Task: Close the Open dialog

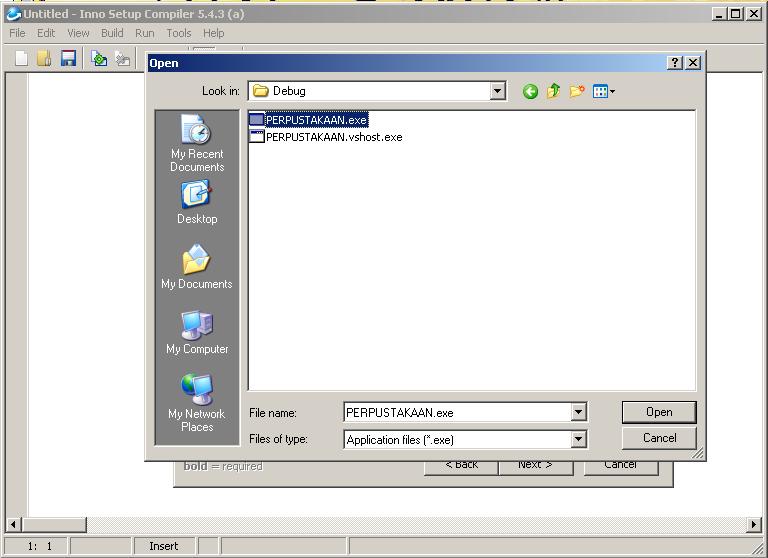Action: pos(693,62)
